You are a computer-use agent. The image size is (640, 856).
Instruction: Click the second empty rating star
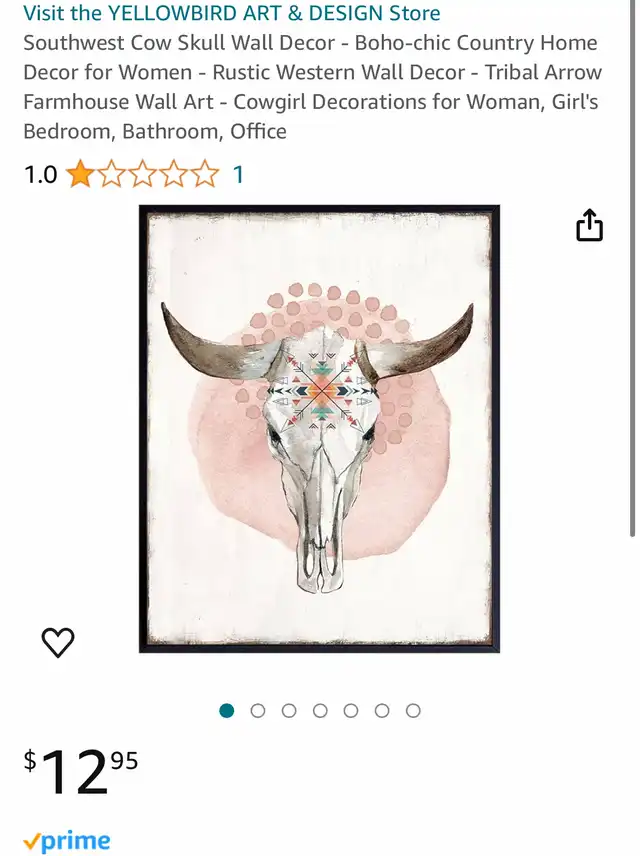coord(112,174)
